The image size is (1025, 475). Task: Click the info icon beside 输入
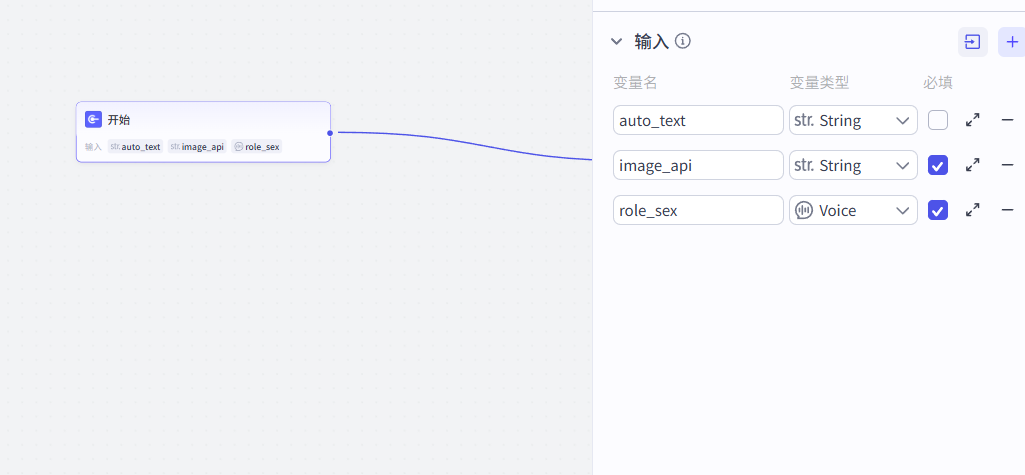point(683,41)
